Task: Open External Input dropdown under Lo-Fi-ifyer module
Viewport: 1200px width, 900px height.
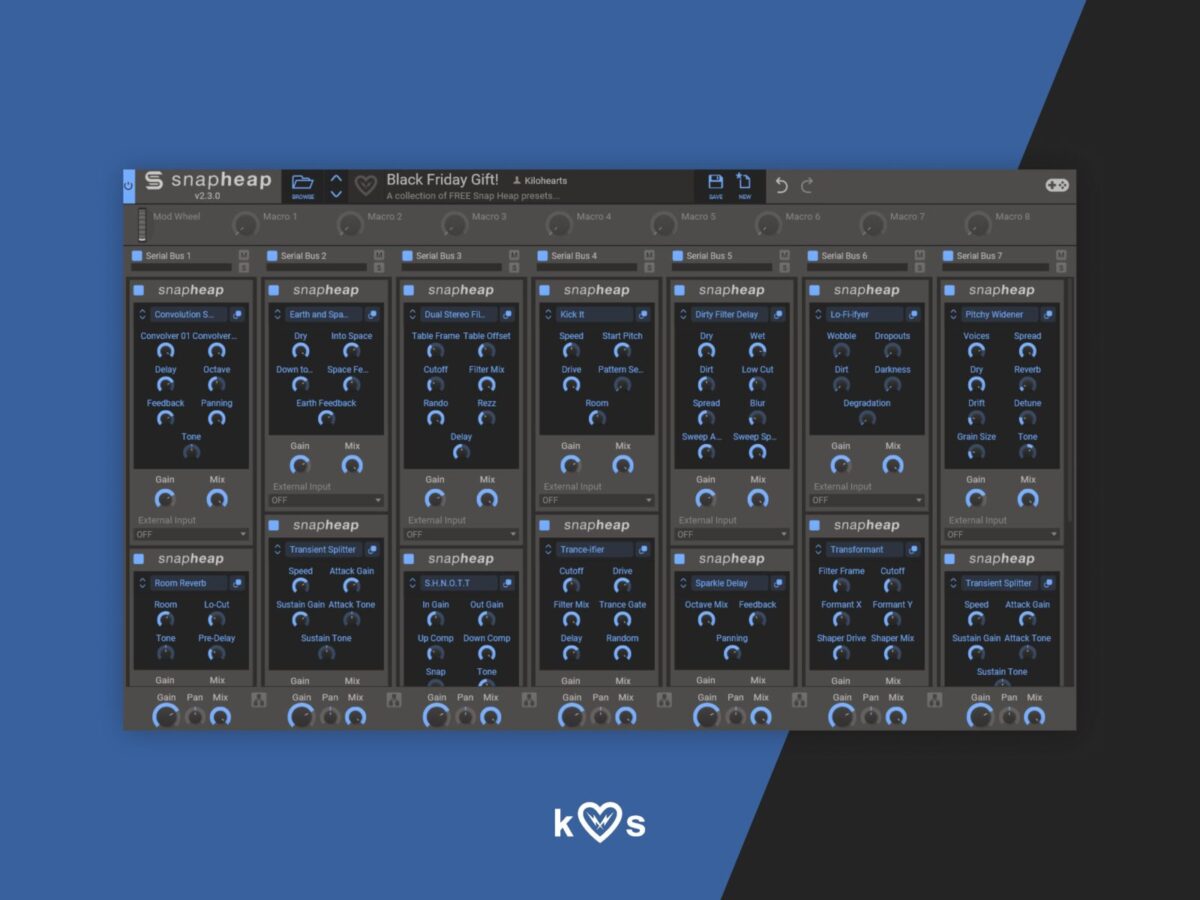Action: click(x=868, y=500)
